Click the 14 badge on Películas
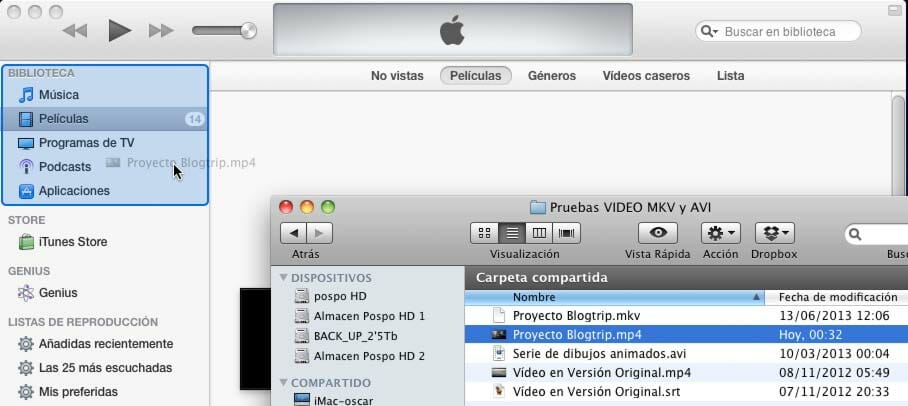The height and width of the screenshot is (406, 908). (x=195, y=119)
